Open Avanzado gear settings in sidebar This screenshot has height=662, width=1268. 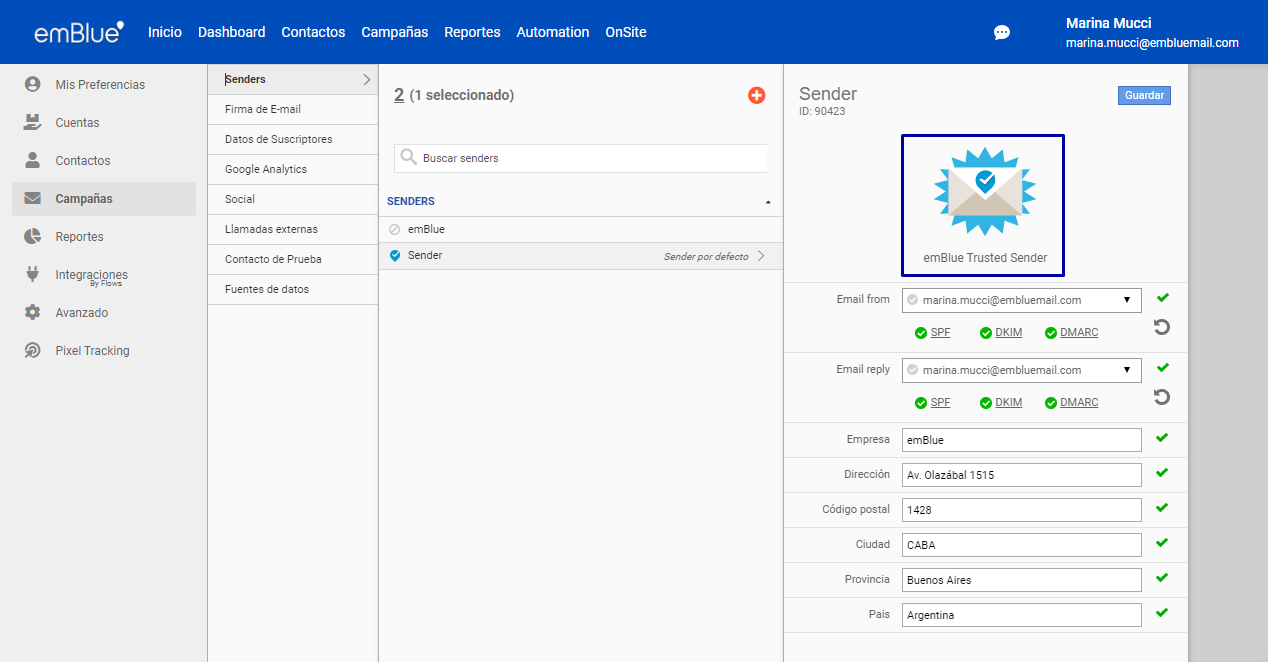click(33, 313)
